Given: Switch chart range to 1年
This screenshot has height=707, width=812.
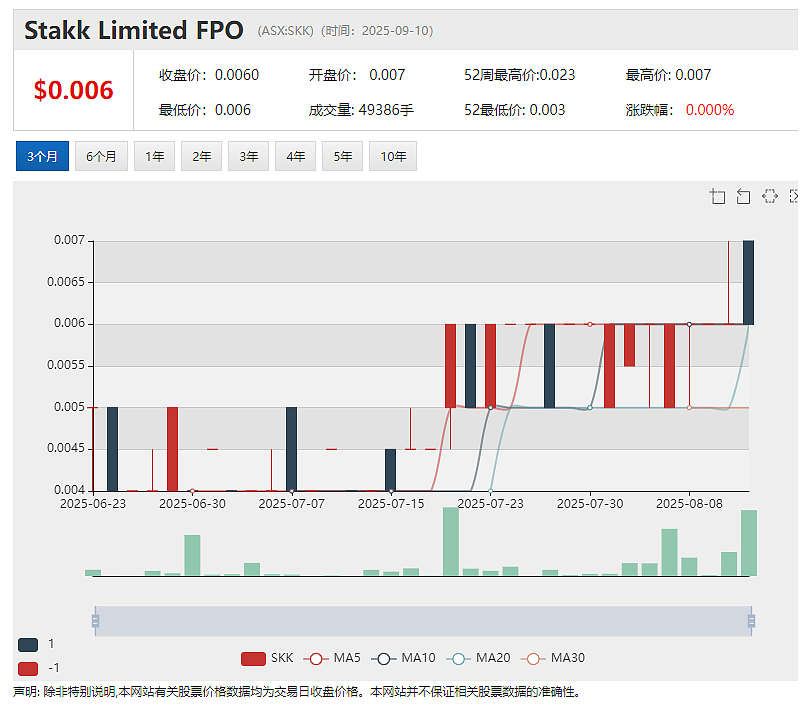Looking at the screenshot, I should 154,156.
